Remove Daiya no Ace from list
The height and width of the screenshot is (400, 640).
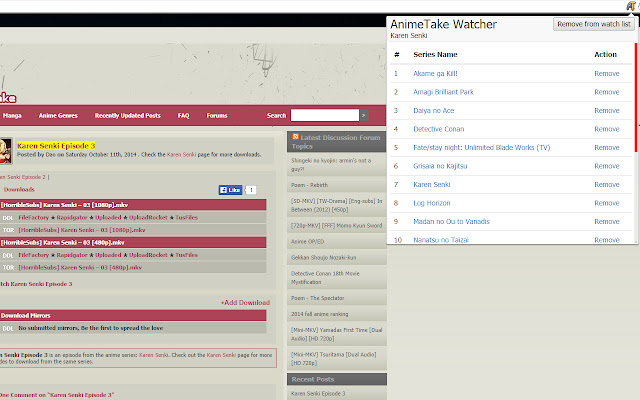[x=607, y=111]
